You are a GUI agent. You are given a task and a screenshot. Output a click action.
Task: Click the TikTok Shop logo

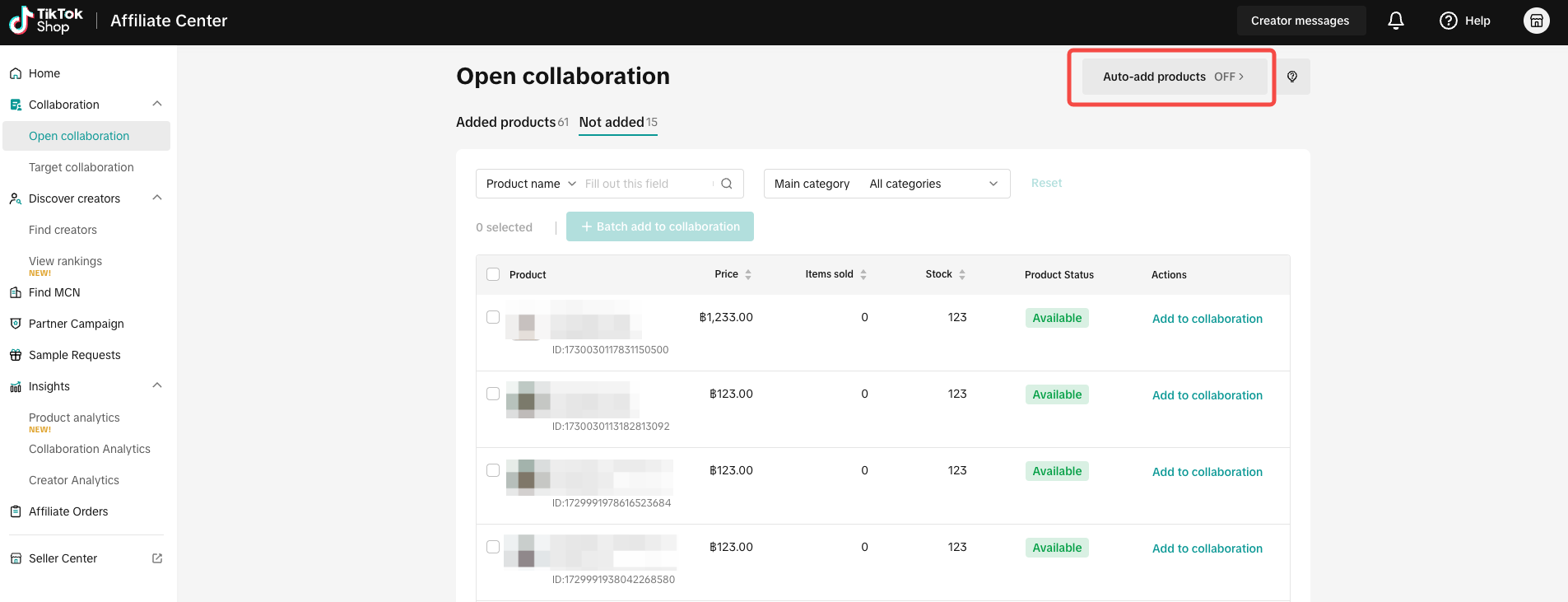(x=46, y=21)
